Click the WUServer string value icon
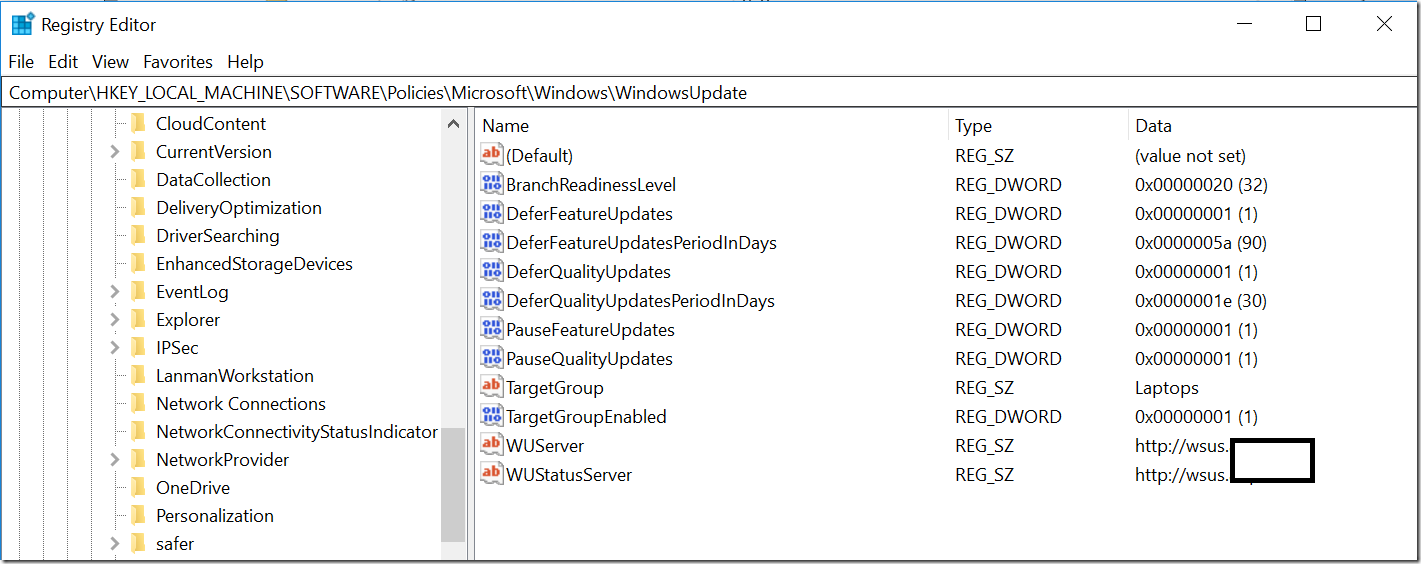The height and width of the screenshot is (564, 1421). (x=492, y=445)
